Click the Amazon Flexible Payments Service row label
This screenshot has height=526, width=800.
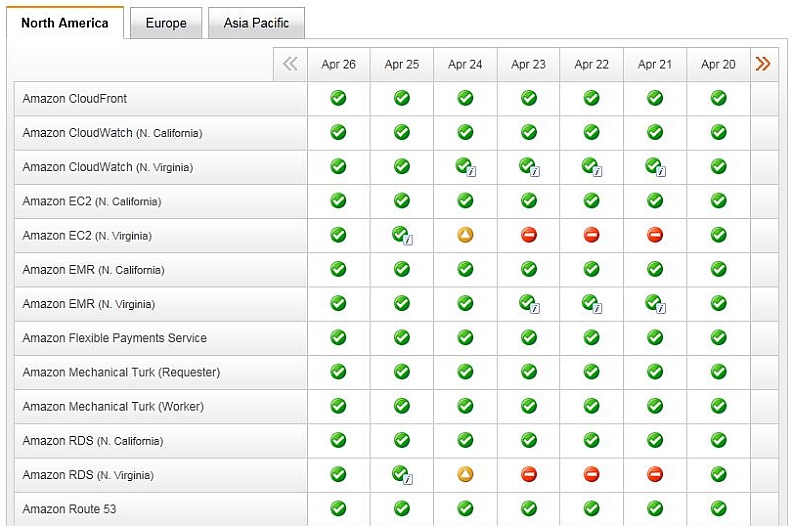tap(114, 338)
